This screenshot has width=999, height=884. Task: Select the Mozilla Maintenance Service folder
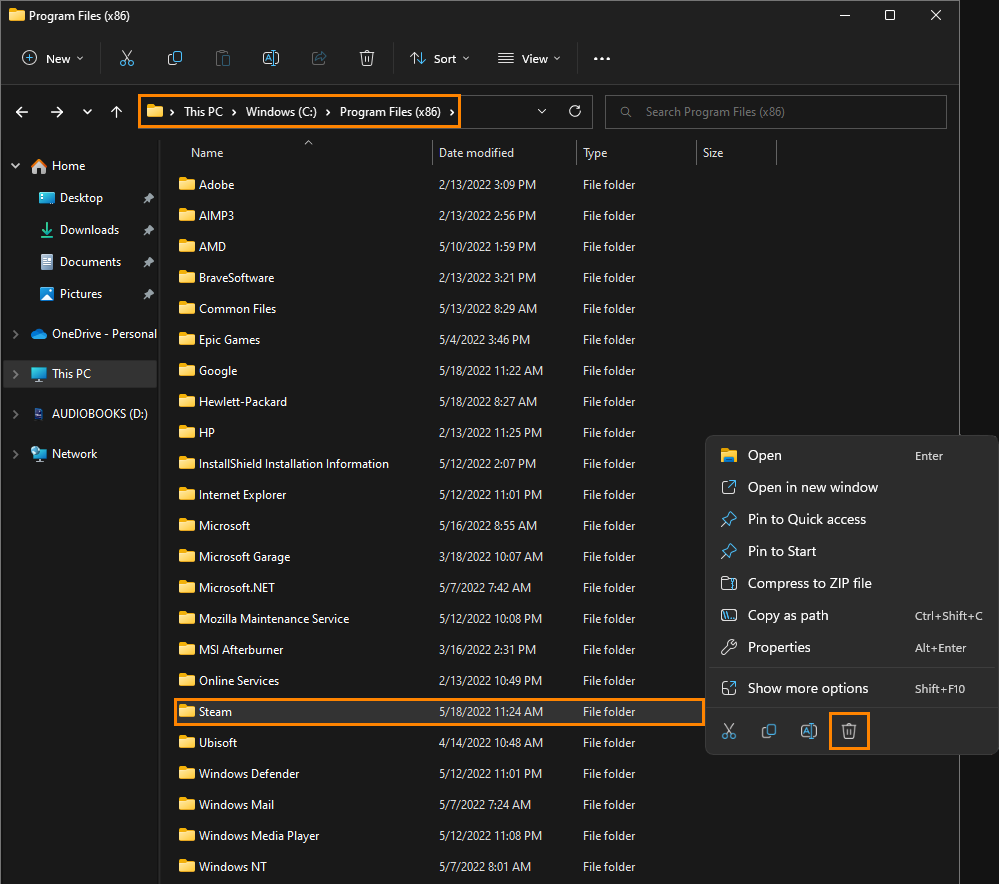pyautogui.click(x=274, y=619)
